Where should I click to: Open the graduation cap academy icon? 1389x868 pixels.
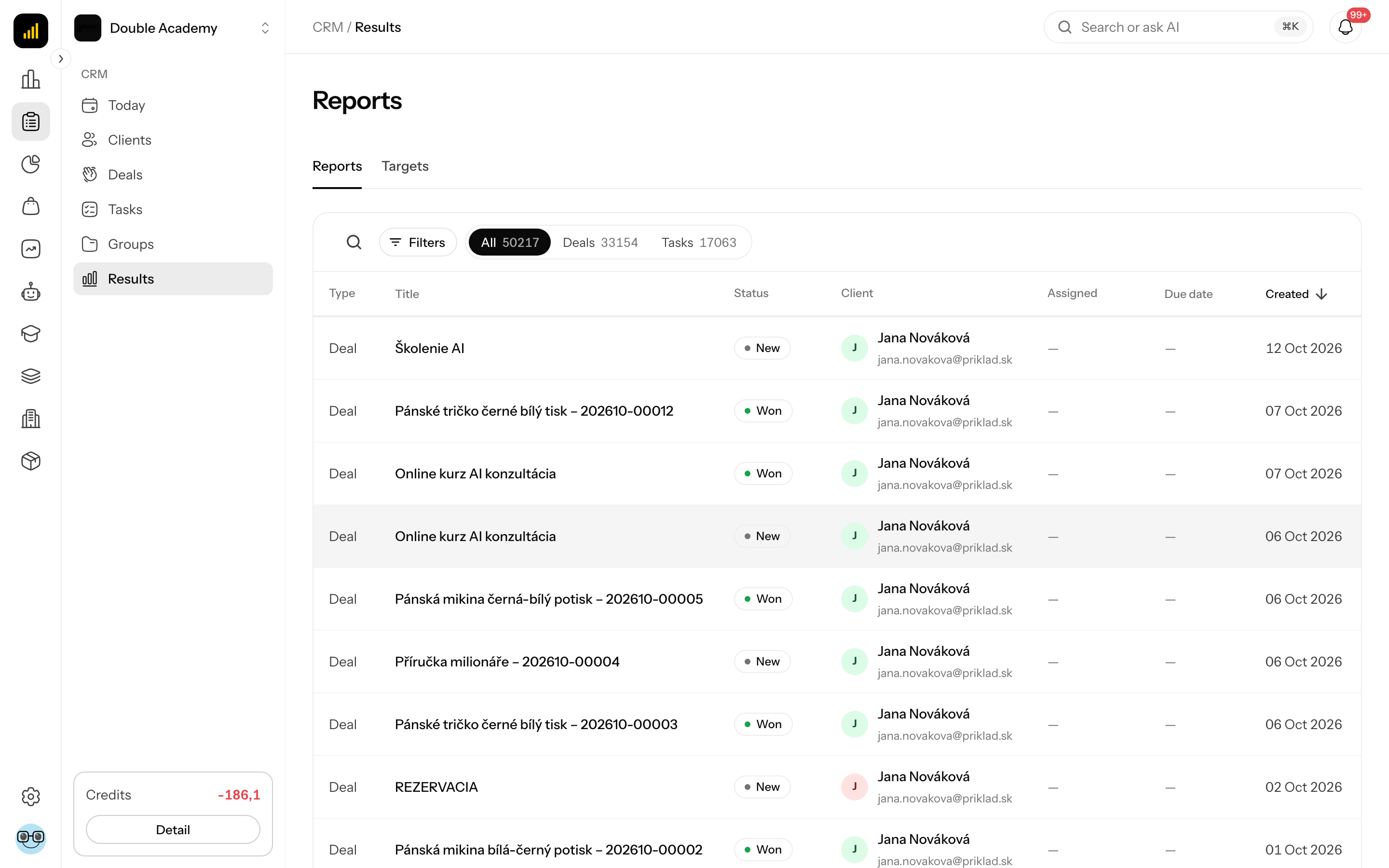click(30, 334)
